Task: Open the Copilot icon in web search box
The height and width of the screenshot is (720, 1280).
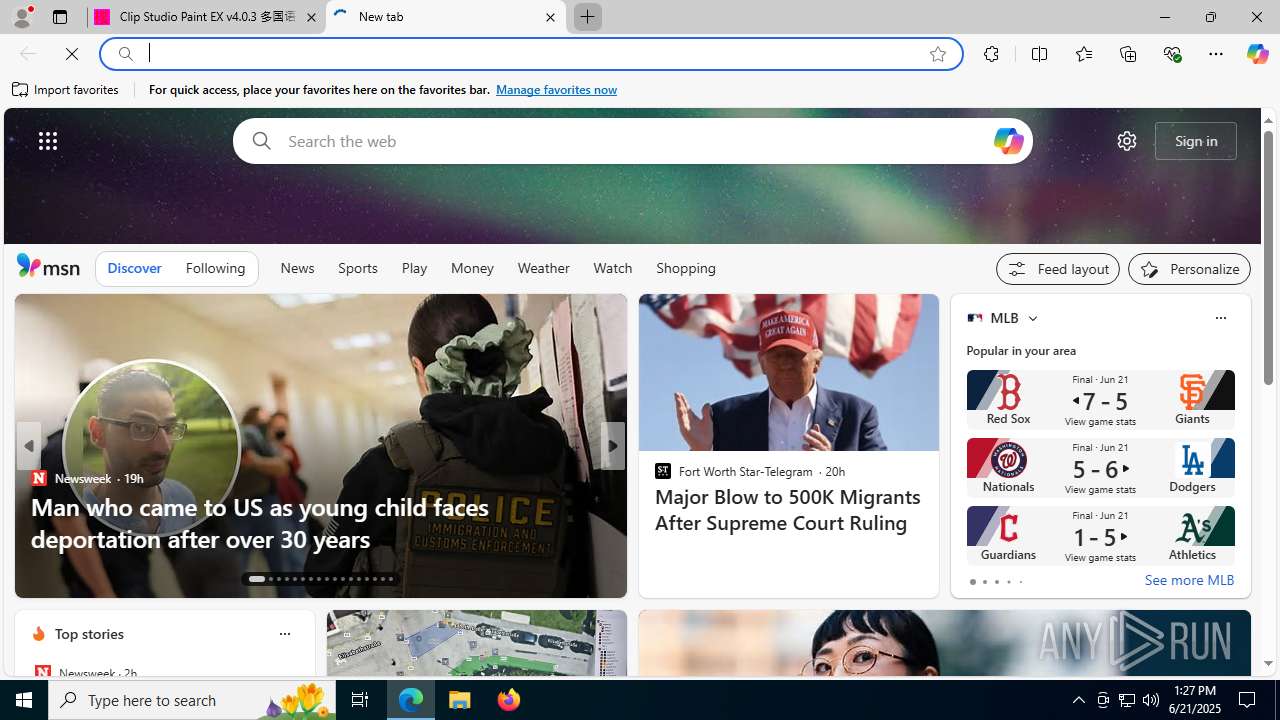Action: [x=1008, y=141]
